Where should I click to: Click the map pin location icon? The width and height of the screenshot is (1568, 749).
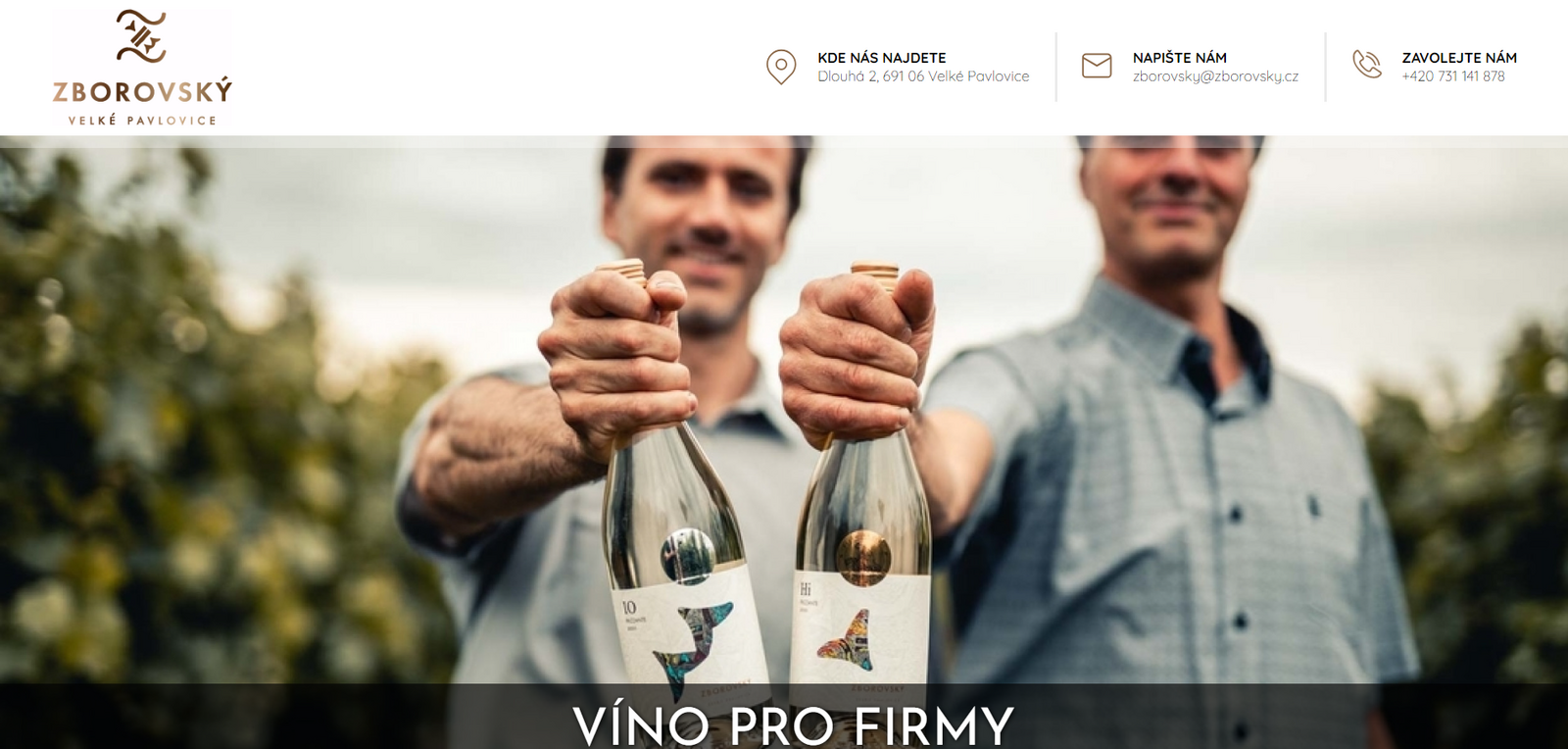(x=781, y=67)
